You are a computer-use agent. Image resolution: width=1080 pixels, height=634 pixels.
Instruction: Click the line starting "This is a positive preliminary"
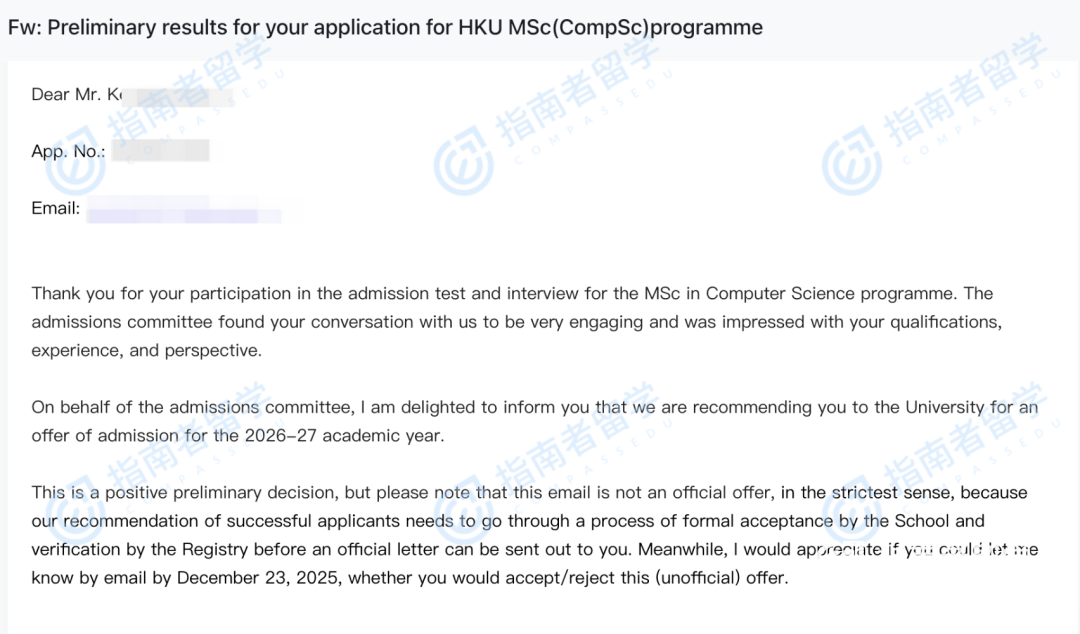180,493
